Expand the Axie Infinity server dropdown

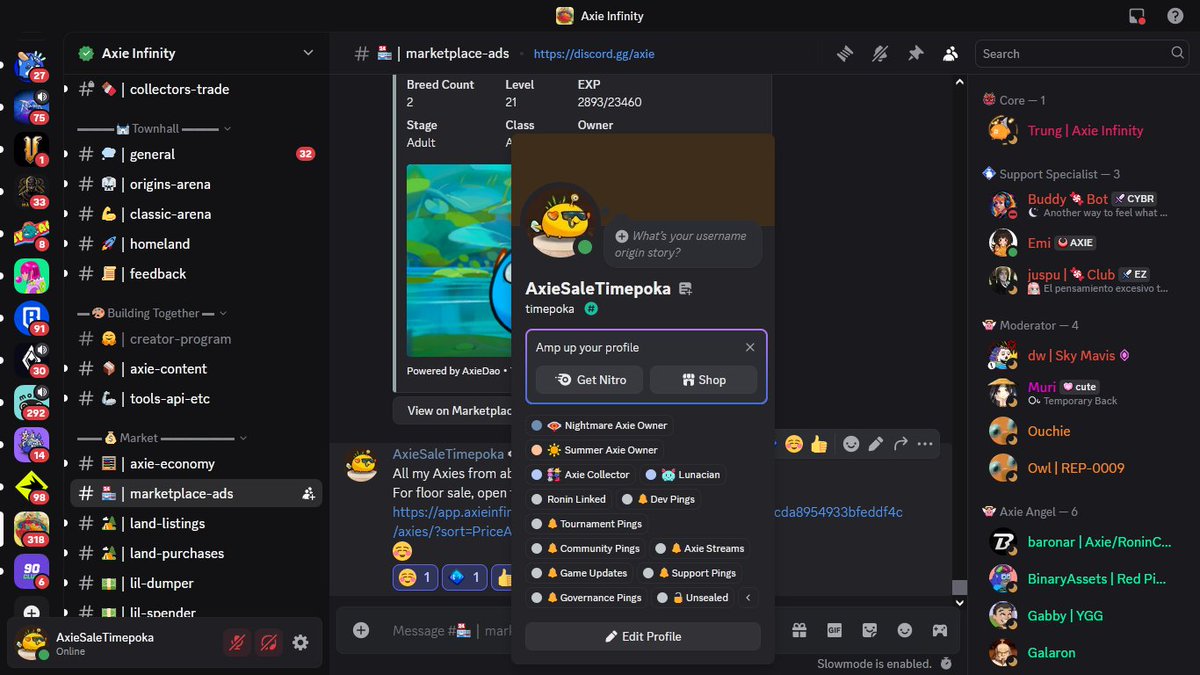click(x=308, y=53)
